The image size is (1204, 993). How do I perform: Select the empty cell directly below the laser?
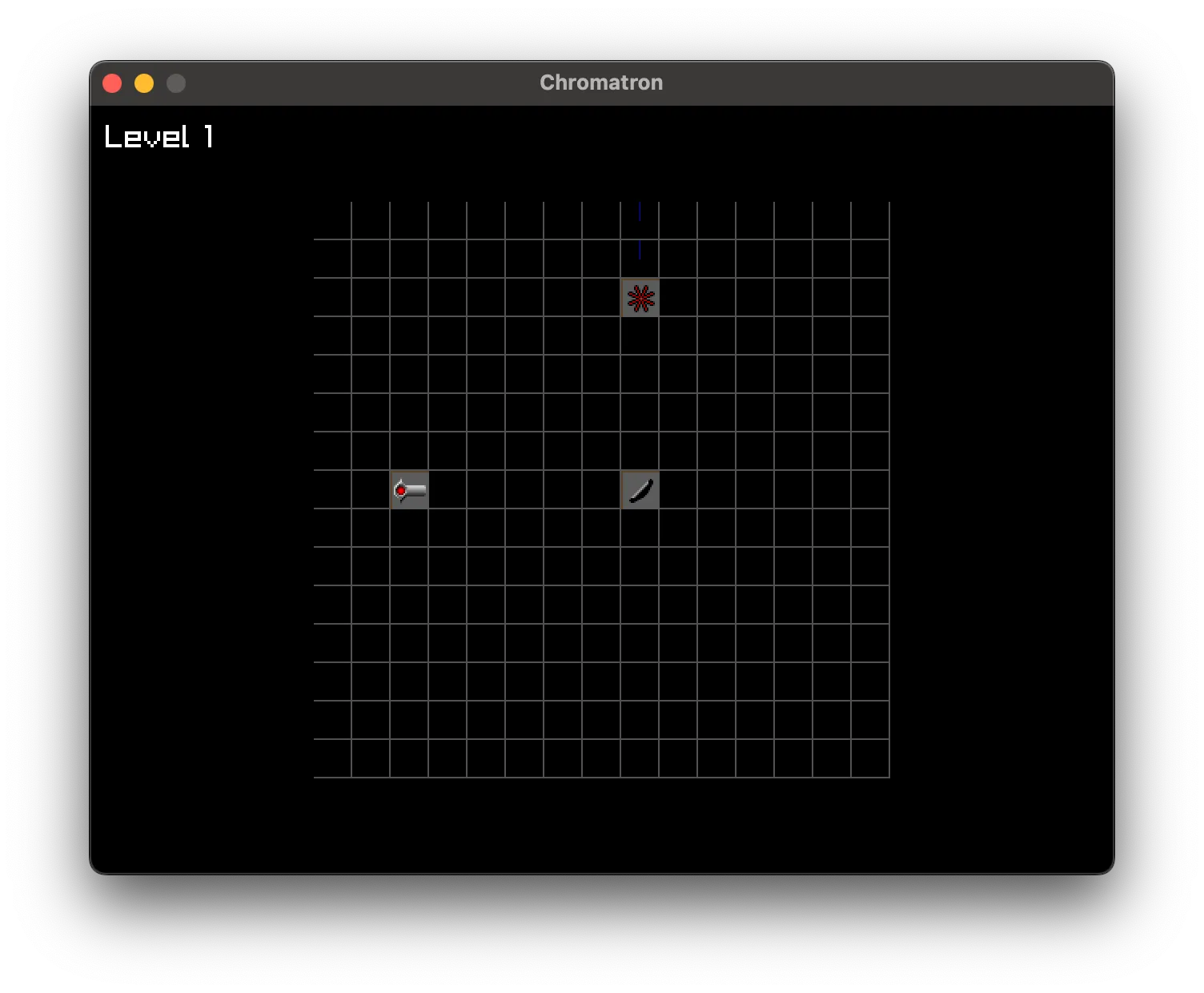(x=409, y=528)
